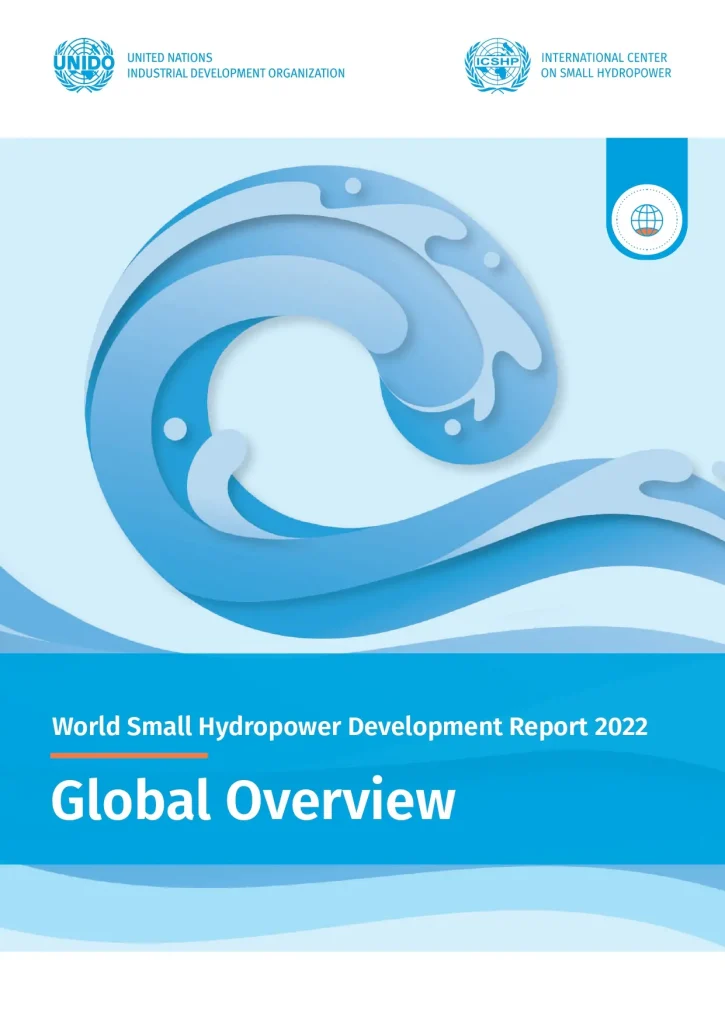Select United Nations Industrial Development Organization text
725x1024 pixels.
(235, 66)
